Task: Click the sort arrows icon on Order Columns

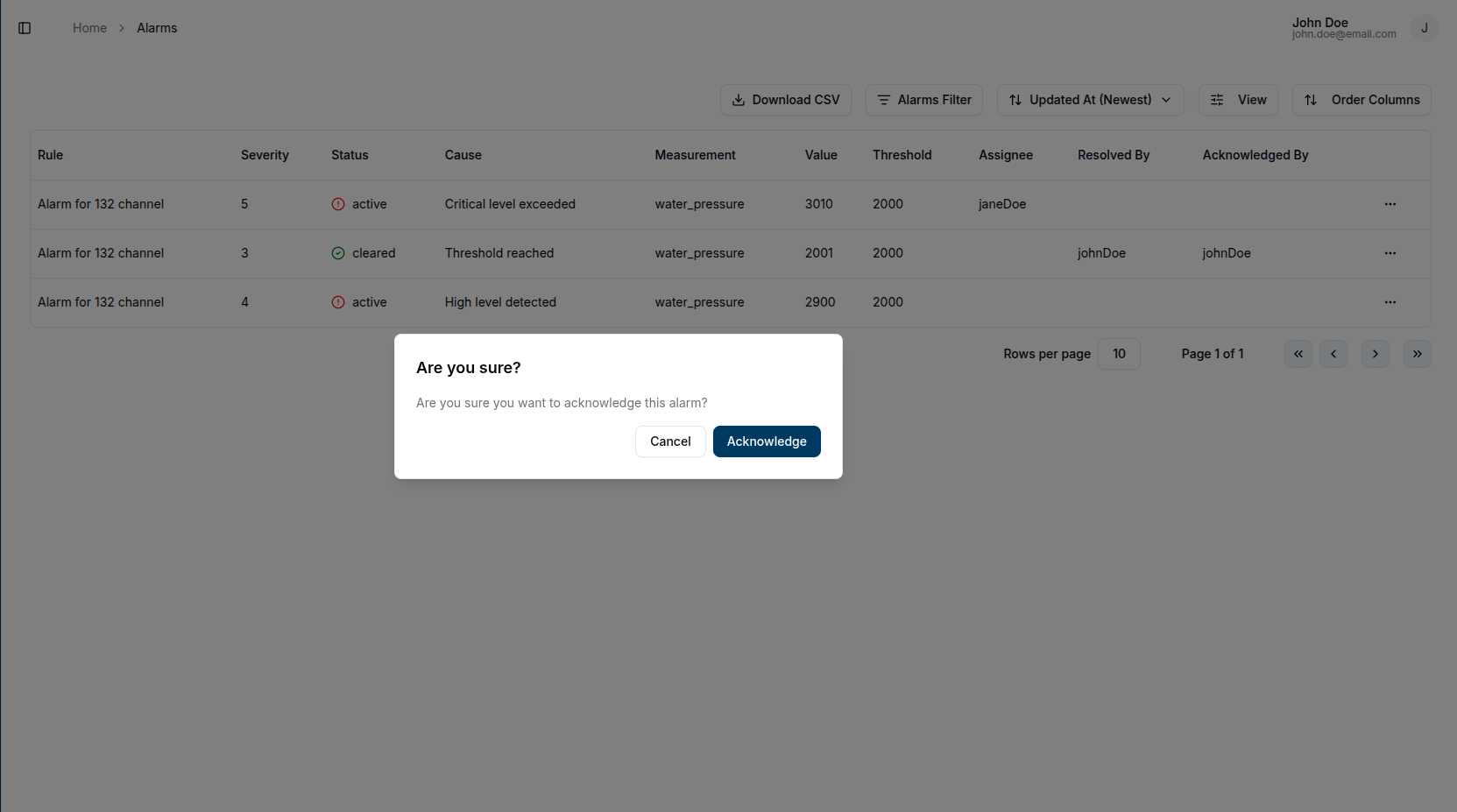Action: pos(1311,100)
